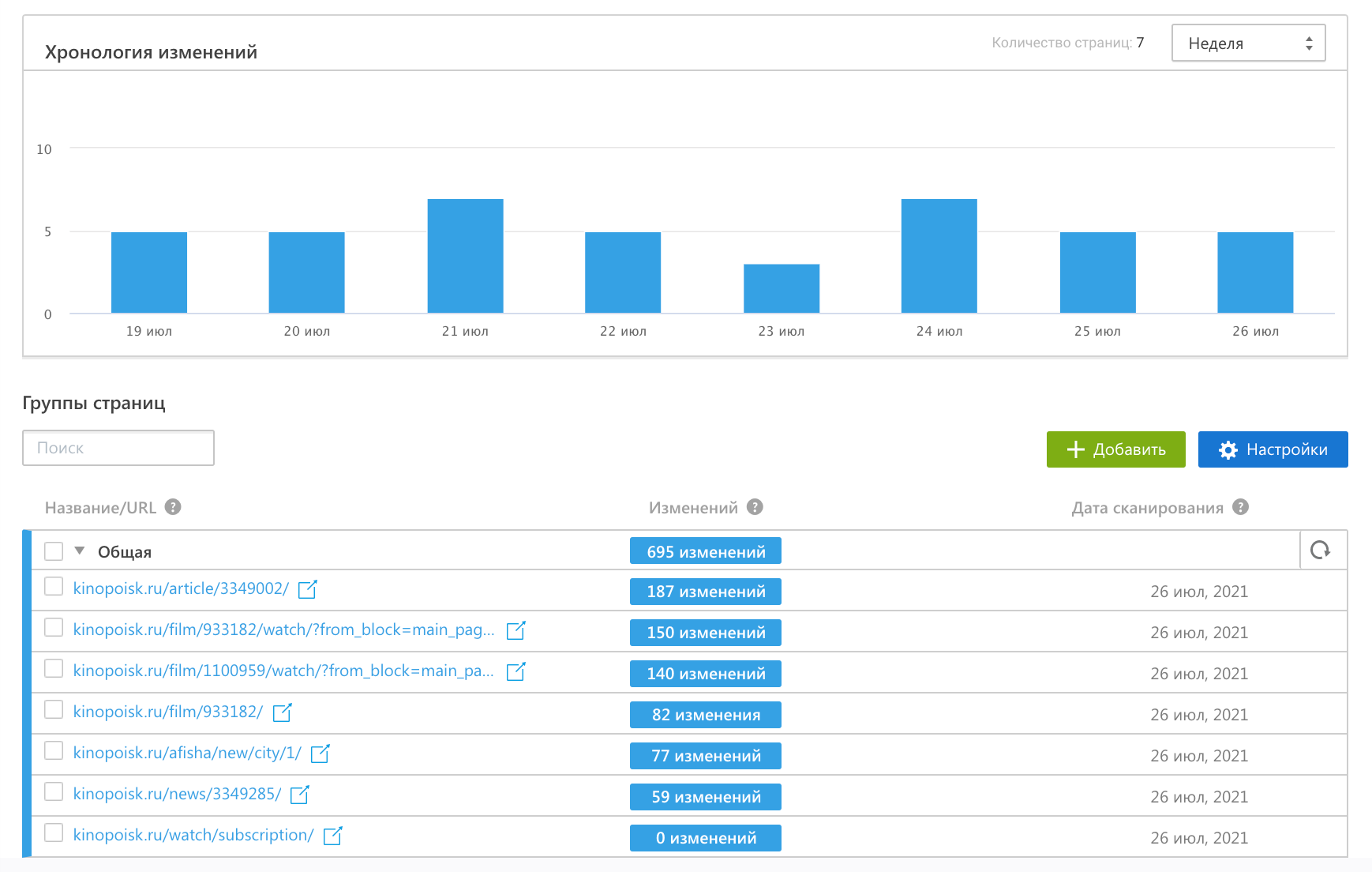Check the afisha/new/city/1/ row checkbox
The width and height of the screenshot is (1372, 872).
coord(54,750)
